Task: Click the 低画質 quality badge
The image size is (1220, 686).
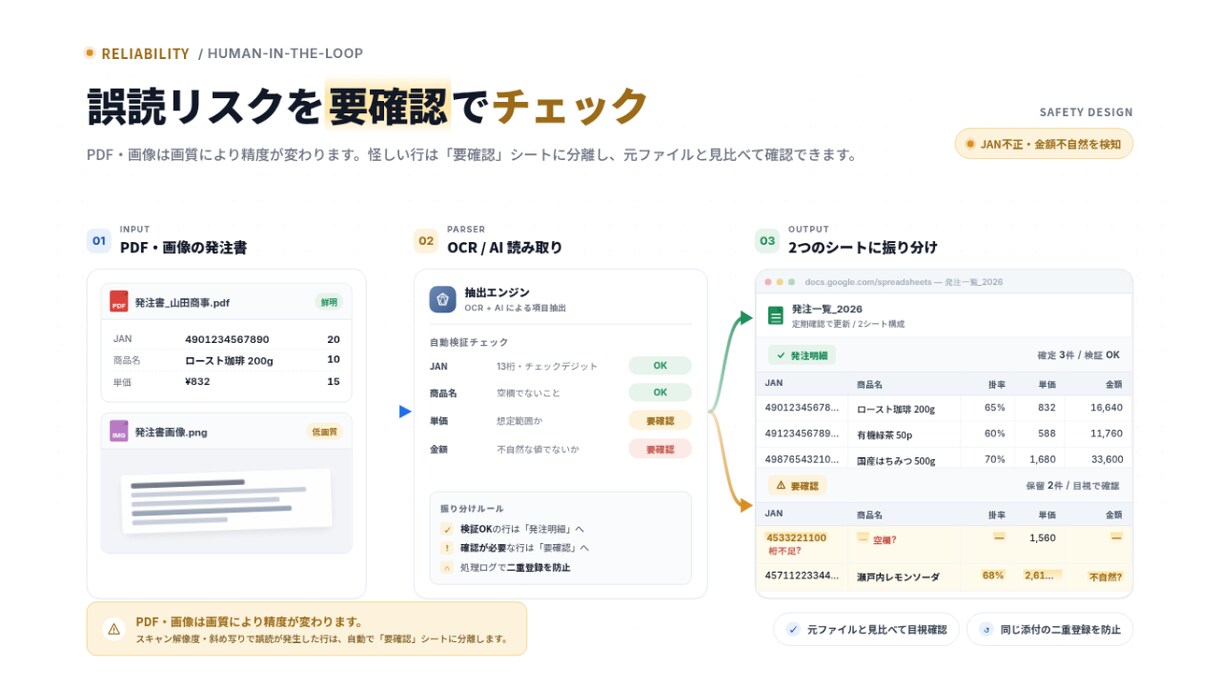Action: click(325, 432)
